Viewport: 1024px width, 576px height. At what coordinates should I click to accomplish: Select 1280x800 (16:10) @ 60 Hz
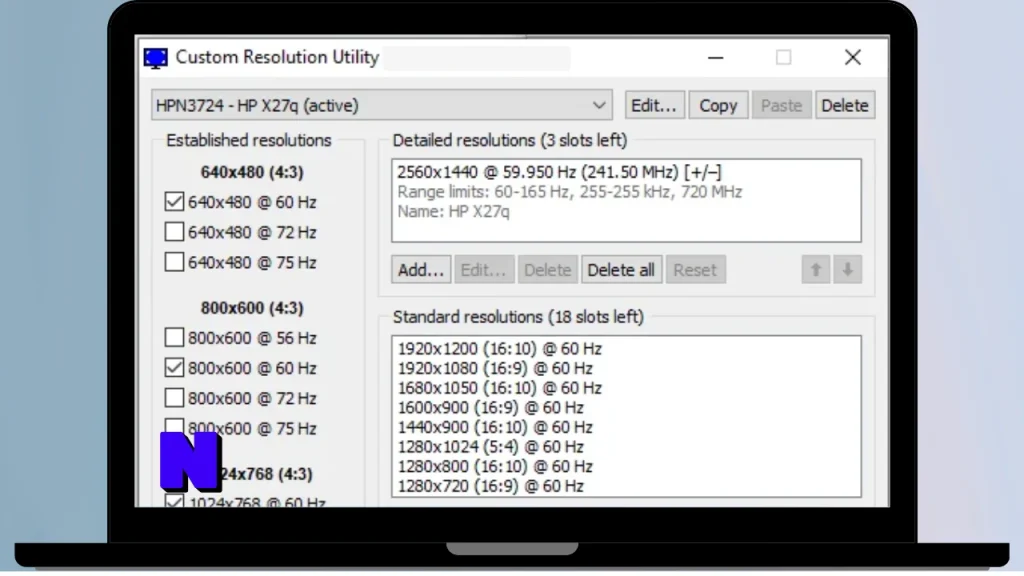[495, 466]
